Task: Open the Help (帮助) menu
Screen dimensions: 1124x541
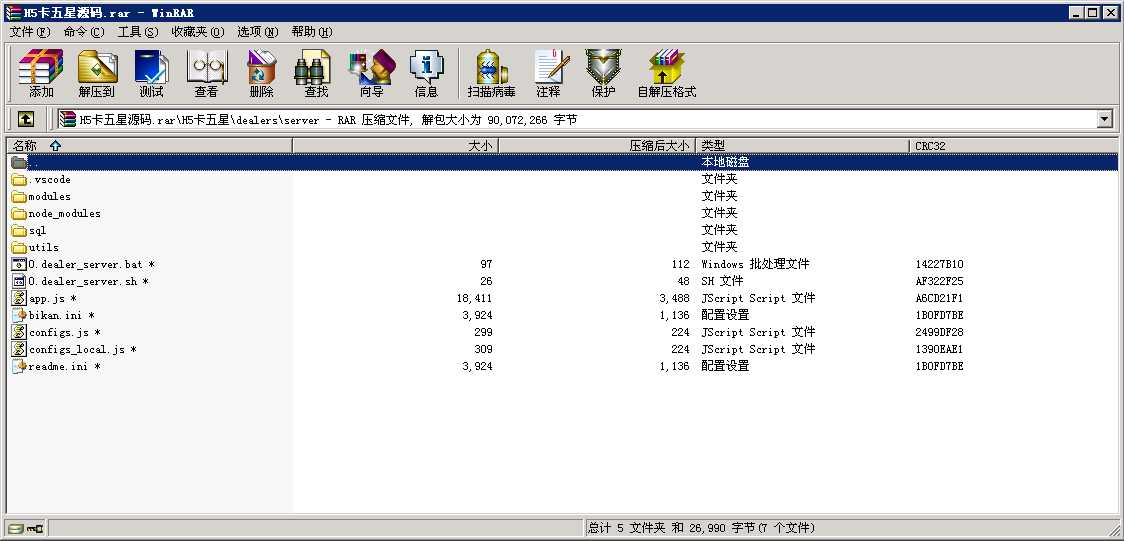Action: coord(312,32)
